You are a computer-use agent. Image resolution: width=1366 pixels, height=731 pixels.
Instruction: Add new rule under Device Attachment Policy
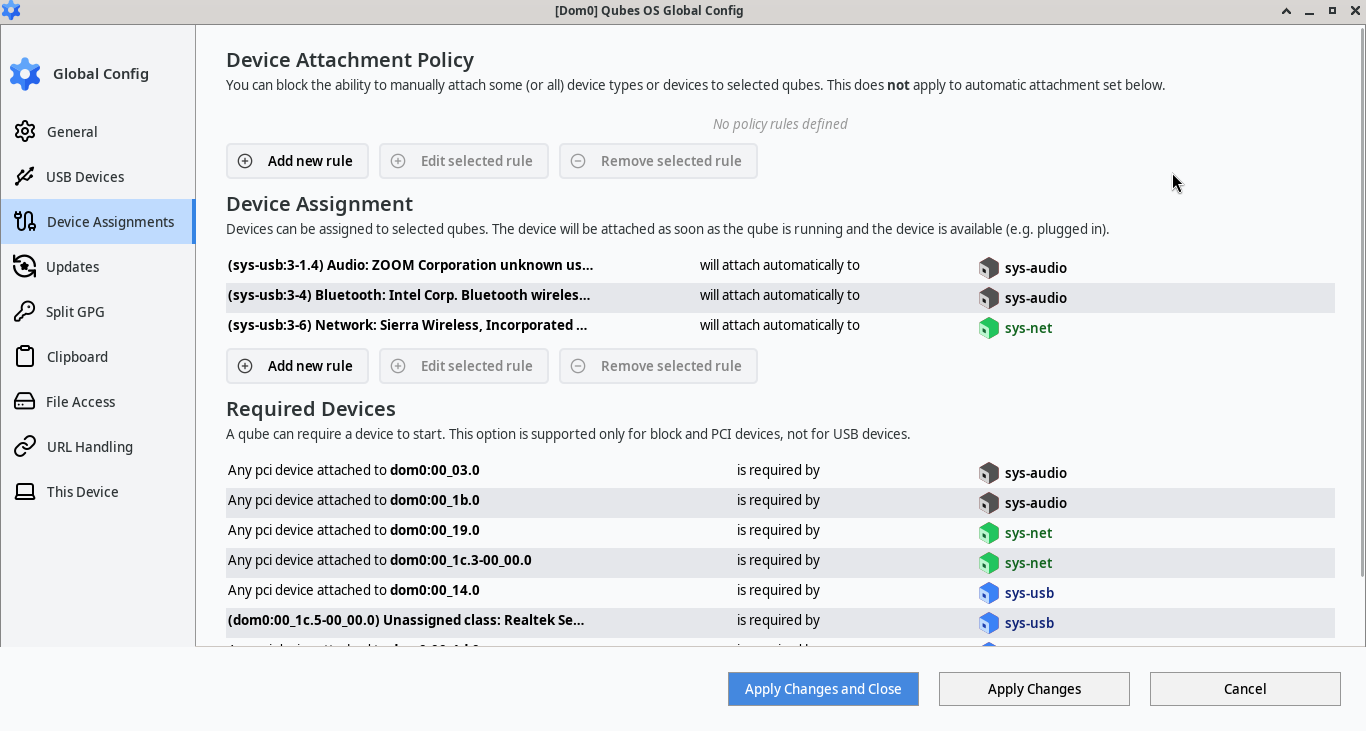coord(297,160)
